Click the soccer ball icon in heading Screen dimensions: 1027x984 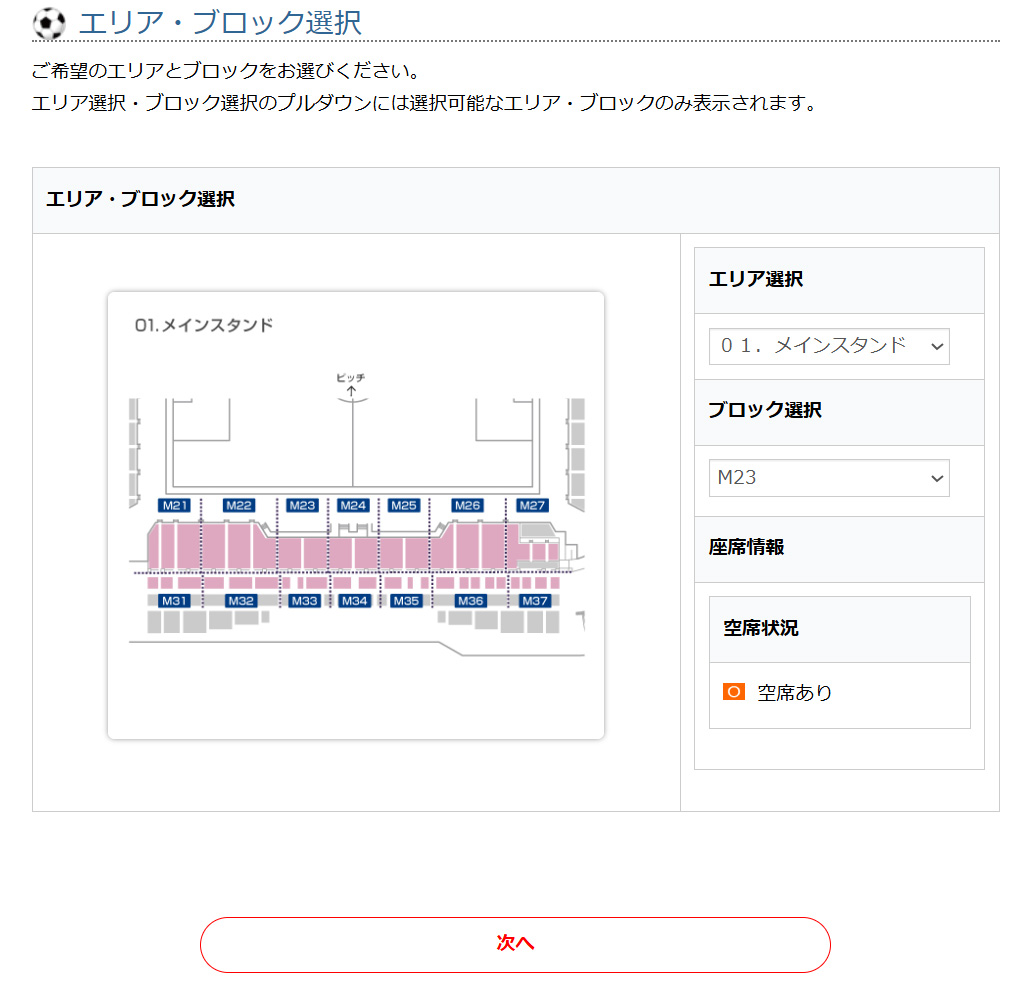(49, 23)
